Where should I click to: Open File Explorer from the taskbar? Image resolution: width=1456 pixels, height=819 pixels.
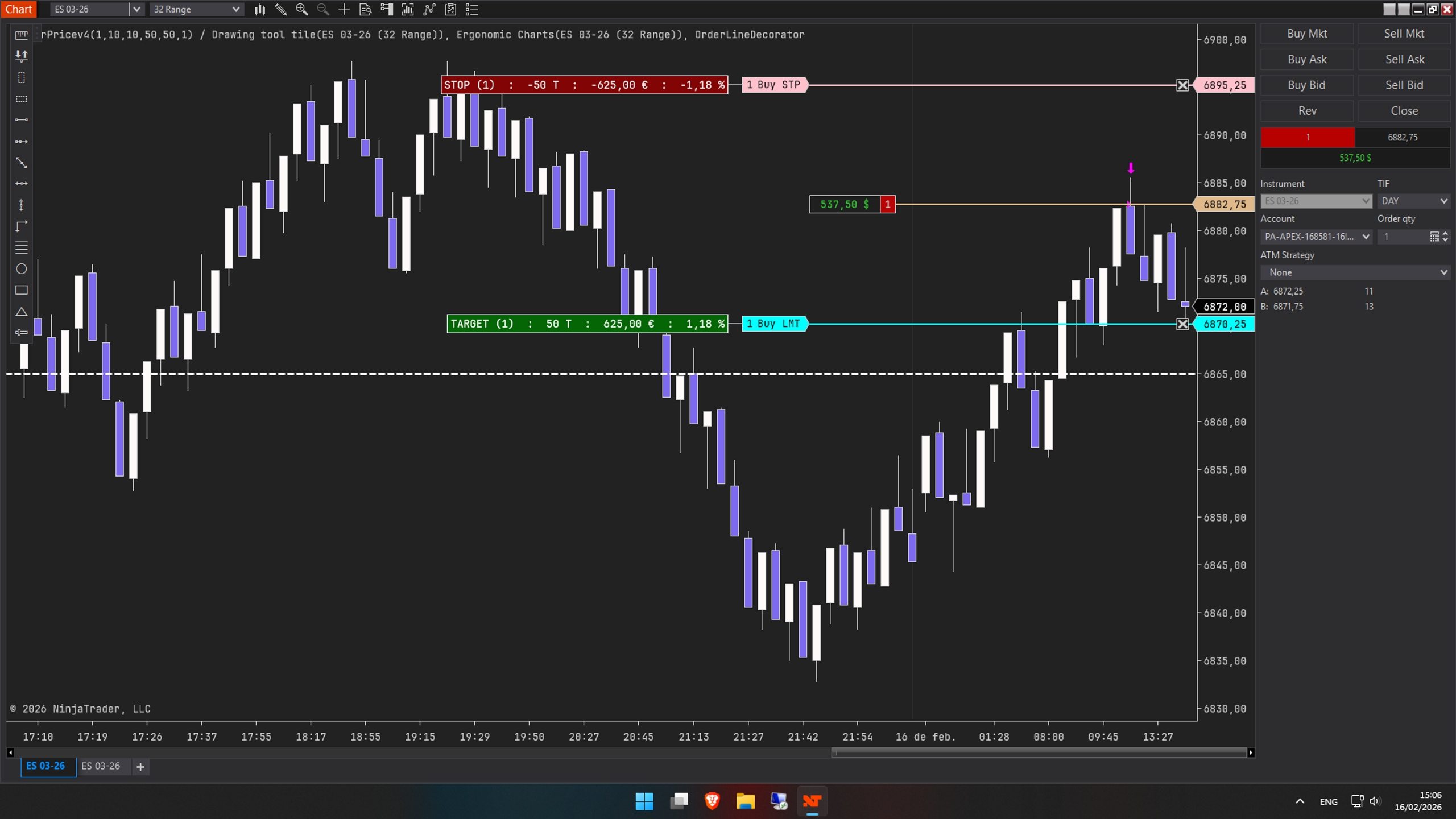(x=746, y=801)
